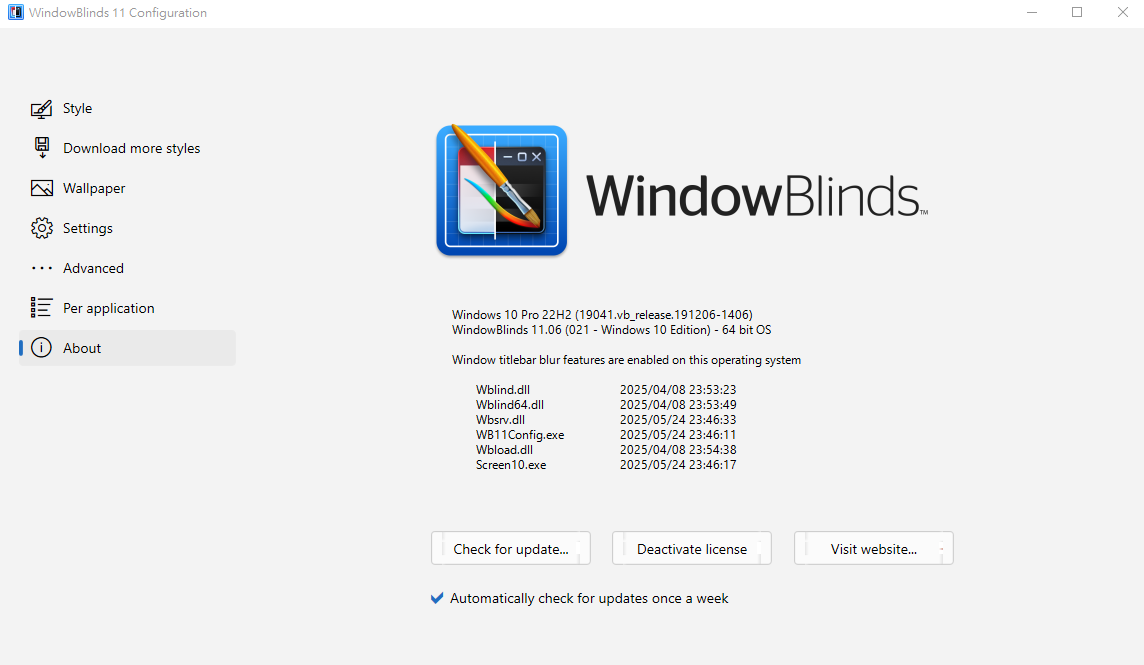Click the WindowBlinds title bar app icon
1144x665 pixels.
(x=15, y=12)
